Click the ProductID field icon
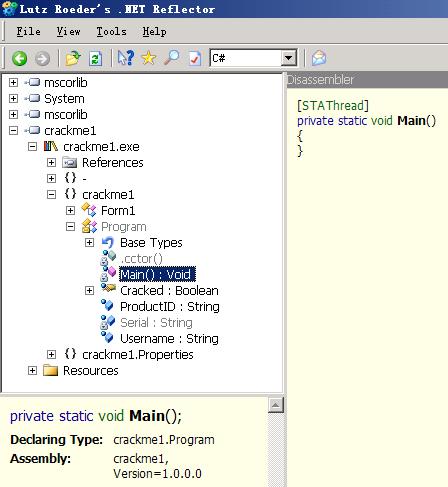 click(x=107, y=306)
